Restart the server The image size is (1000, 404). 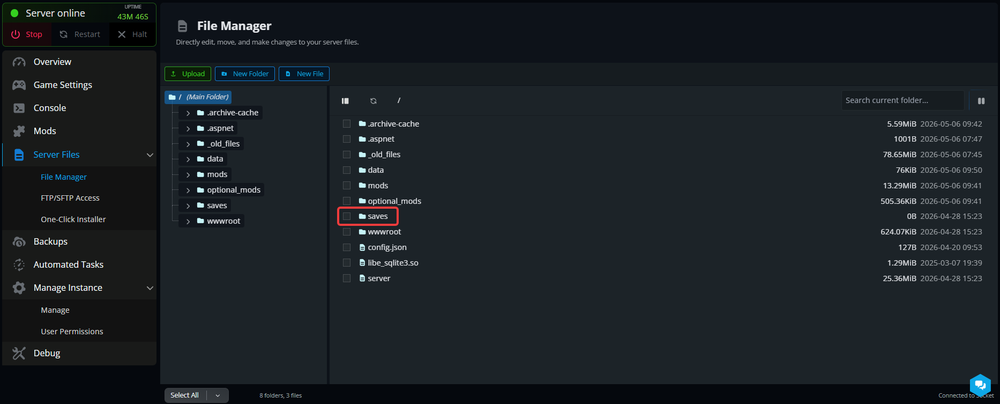click(x=80, y=34)
